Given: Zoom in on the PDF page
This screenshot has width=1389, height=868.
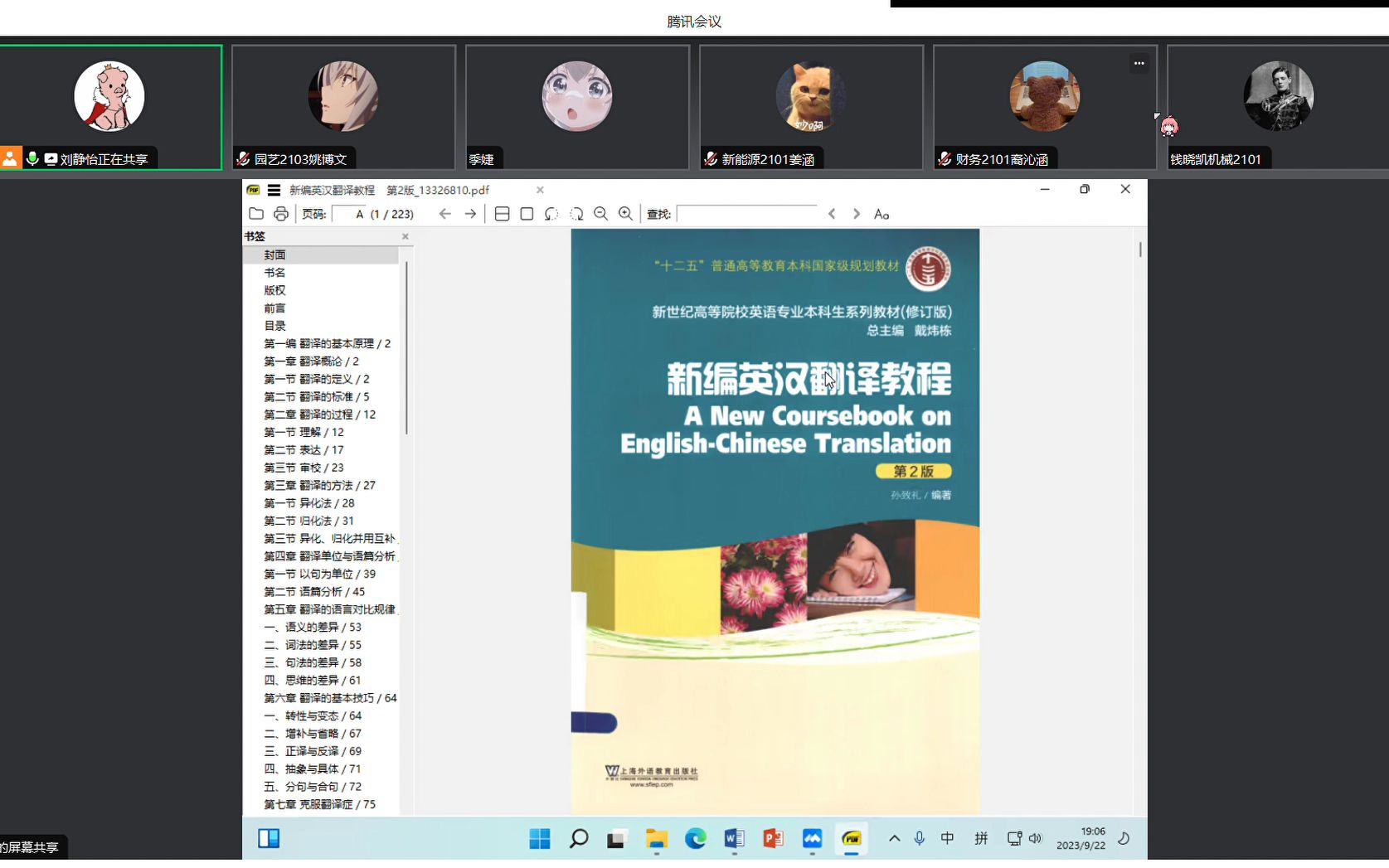Looking at the screenshot, I should (626, 214).
